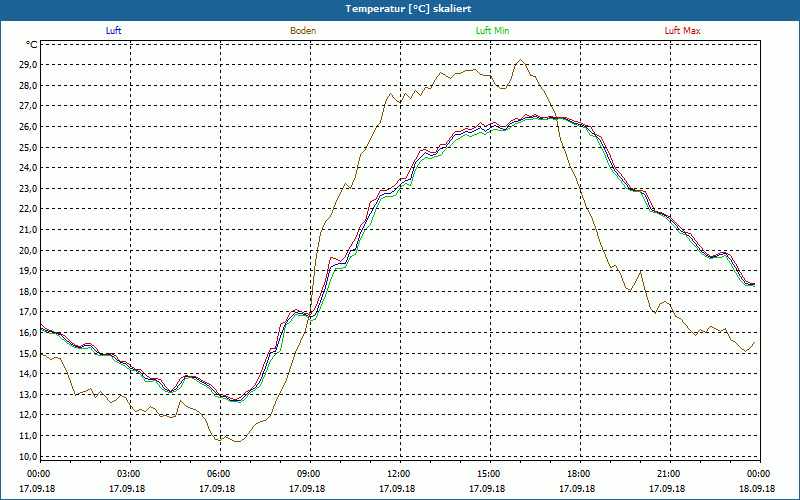Click the 10,0 y-axis value
Screen dimensions: 800x500
pos(28,457)
